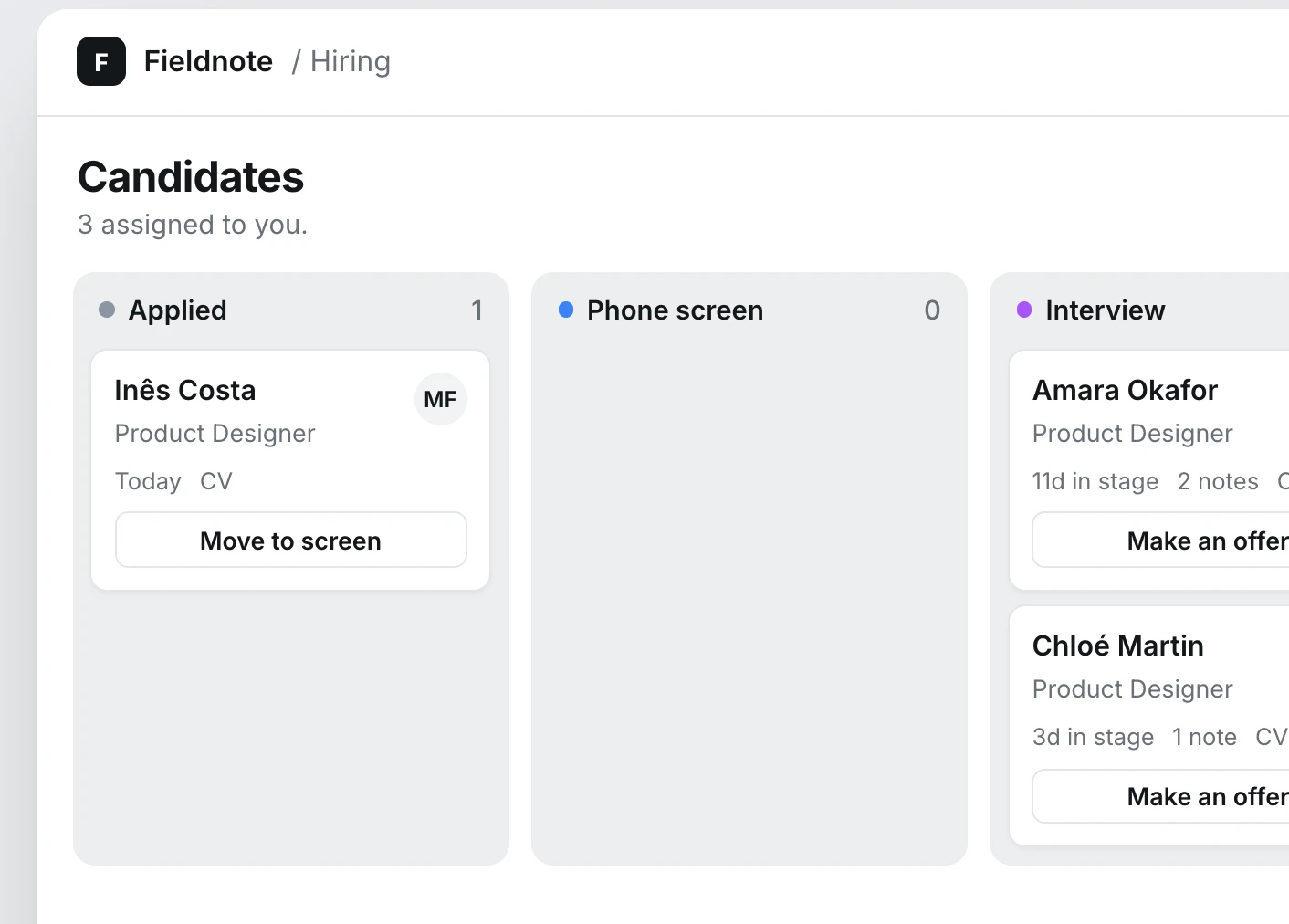Click Product Designer under Amara Okafor
Viewport: 1289px width, 924px height.
point(1133,434)
